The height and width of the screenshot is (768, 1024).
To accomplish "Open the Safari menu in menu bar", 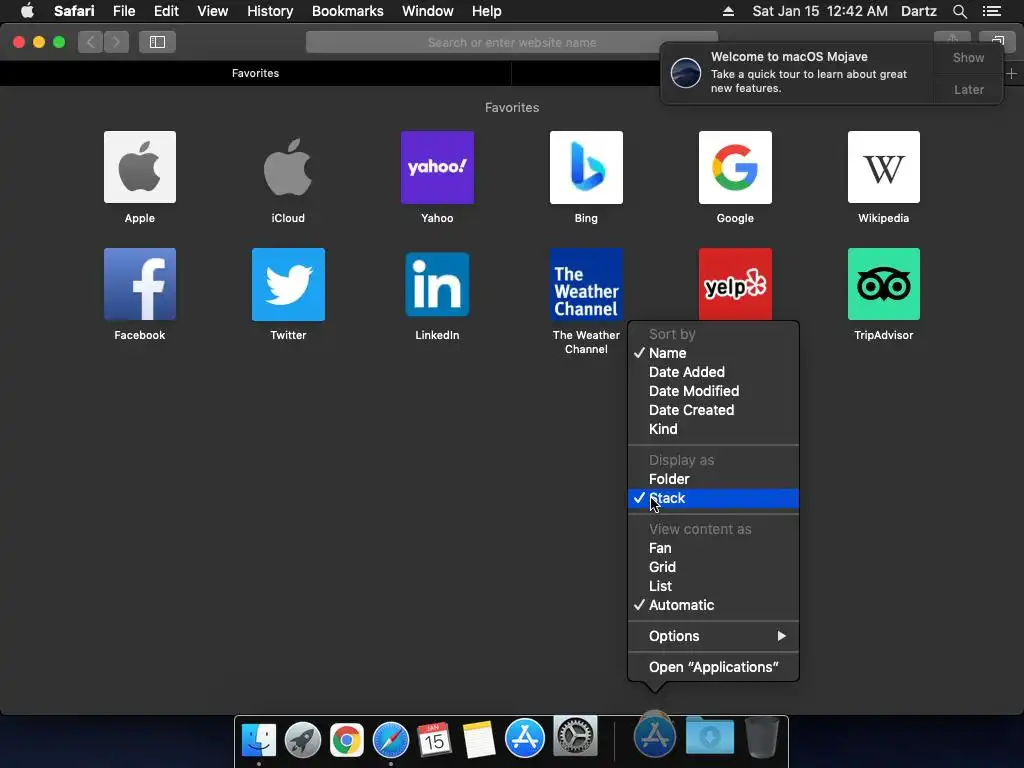I will [x=74, y=11].
